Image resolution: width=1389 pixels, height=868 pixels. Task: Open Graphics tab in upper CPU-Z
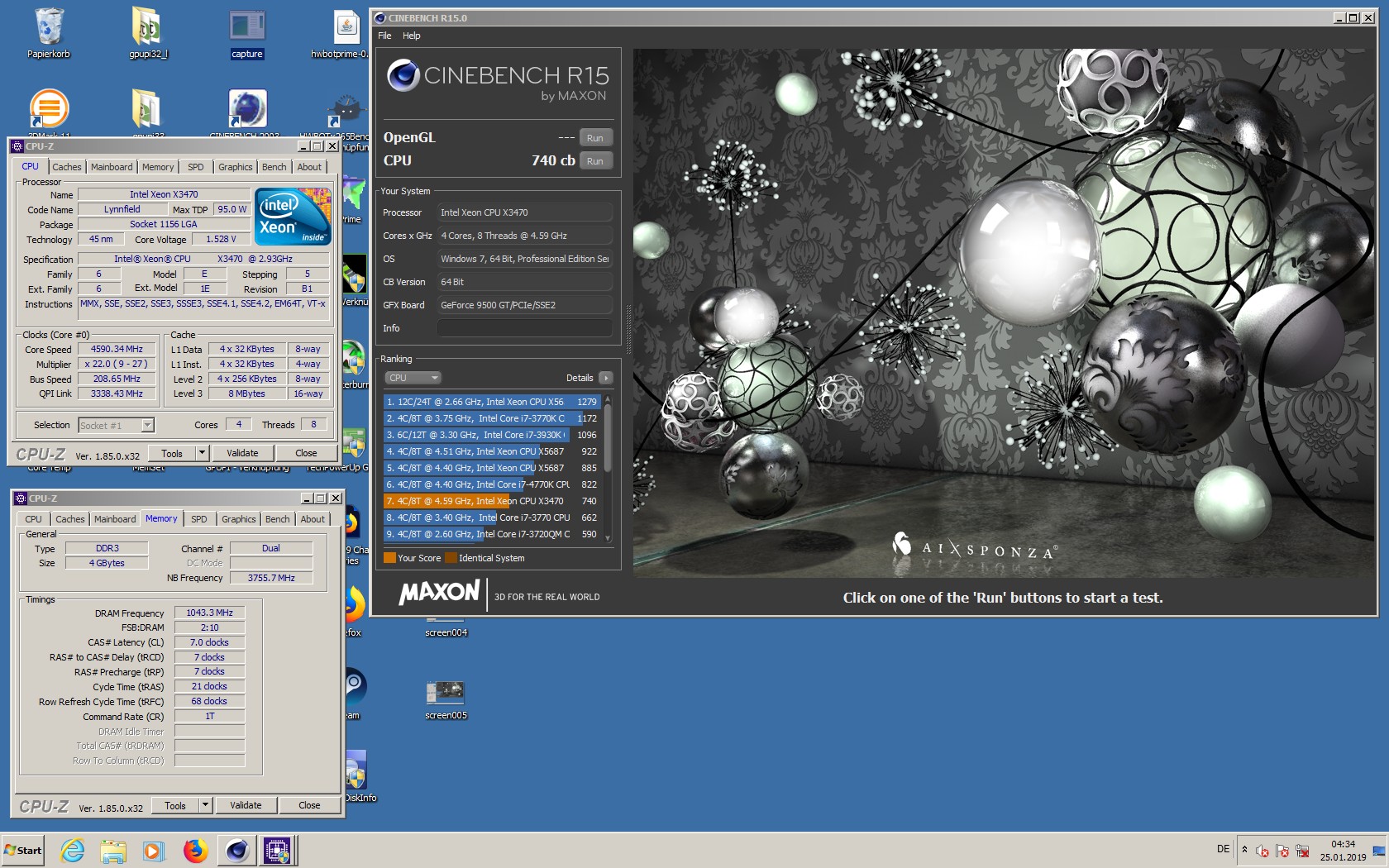click(236, 167)
